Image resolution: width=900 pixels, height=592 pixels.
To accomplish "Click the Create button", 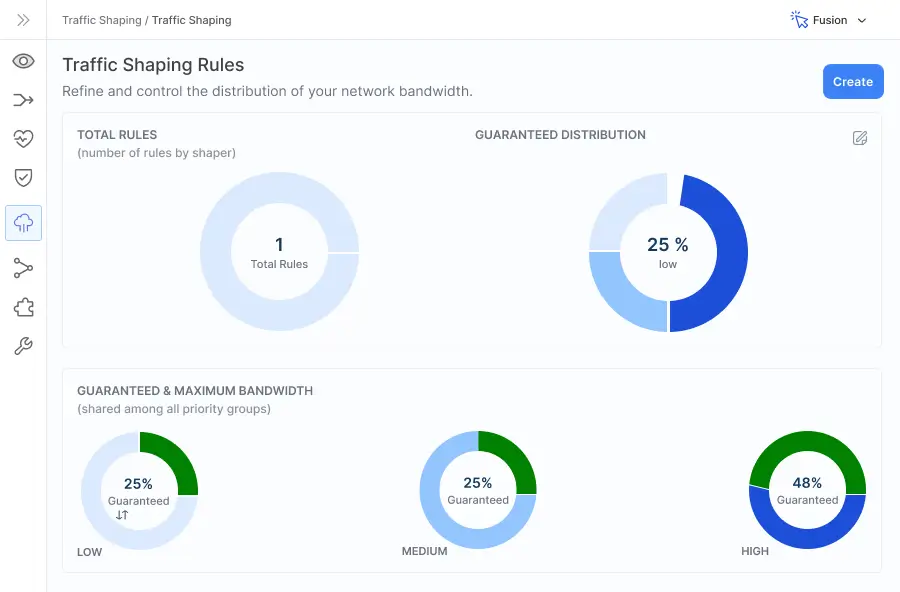I will pos(853,82).
